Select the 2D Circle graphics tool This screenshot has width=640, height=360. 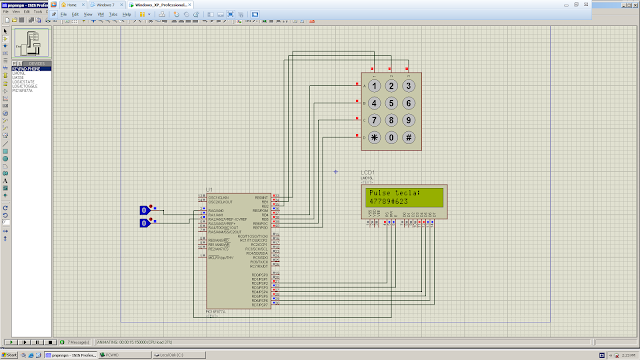pyautogui.click(x=5, y=159)
